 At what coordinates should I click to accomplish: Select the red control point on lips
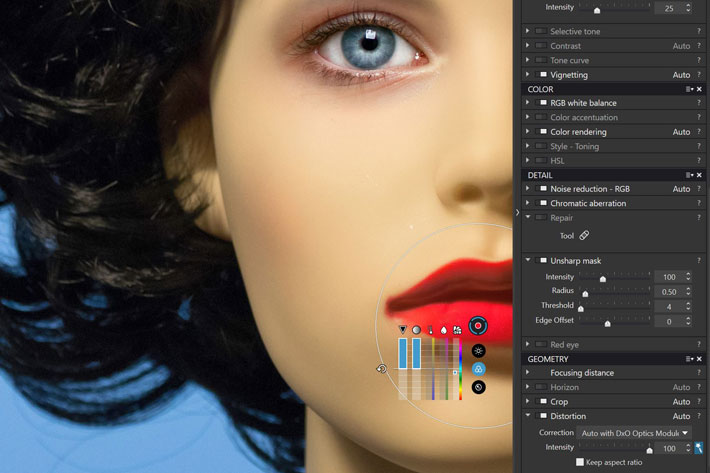478,326
